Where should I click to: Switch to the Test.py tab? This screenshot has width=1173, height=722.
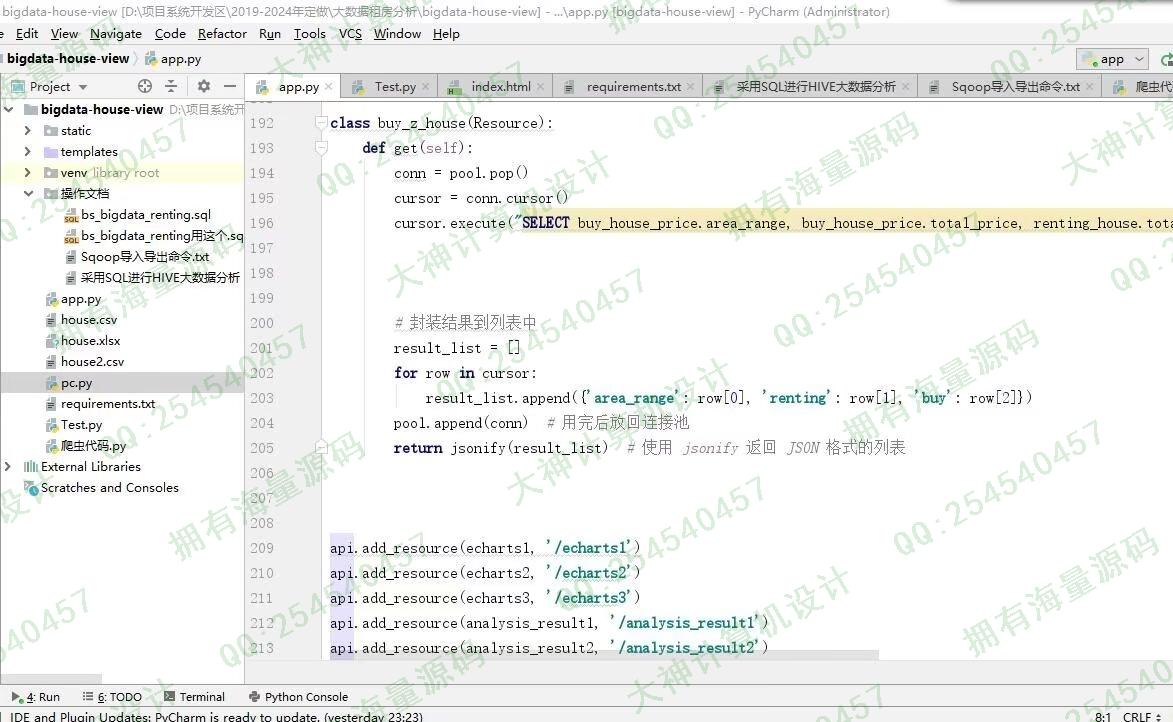[388, 87]
